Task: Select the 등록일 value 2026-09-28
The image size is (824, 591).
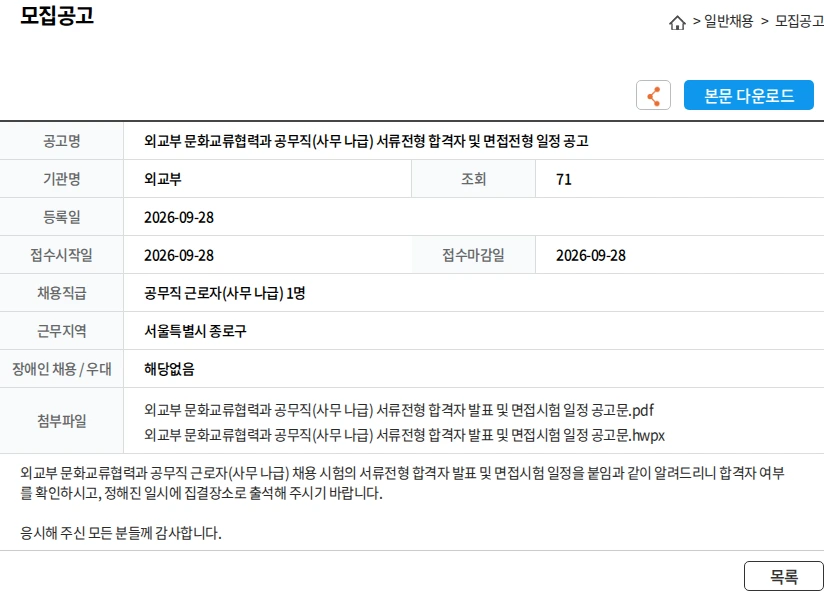Action: point(179,217)
